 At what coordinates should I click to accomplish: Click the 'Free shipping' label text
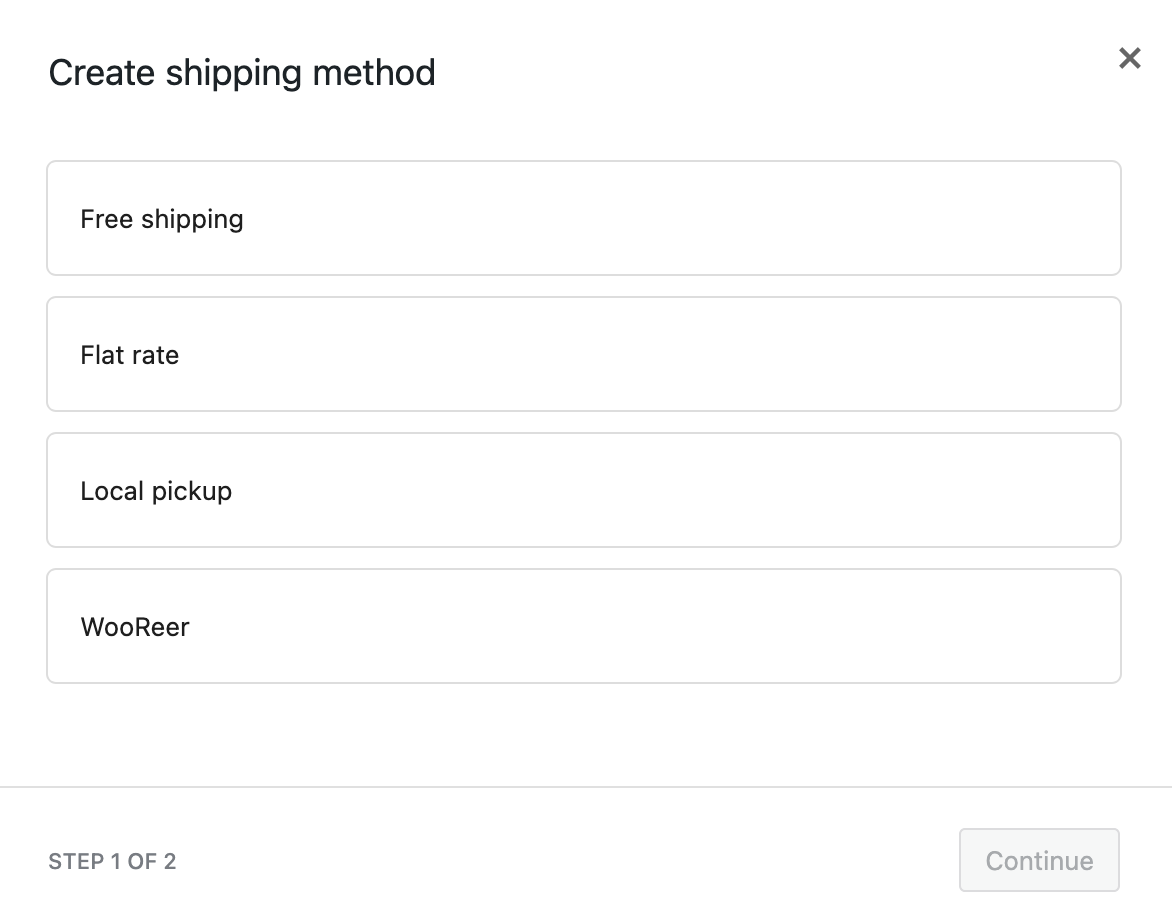(x=162, y=219)
